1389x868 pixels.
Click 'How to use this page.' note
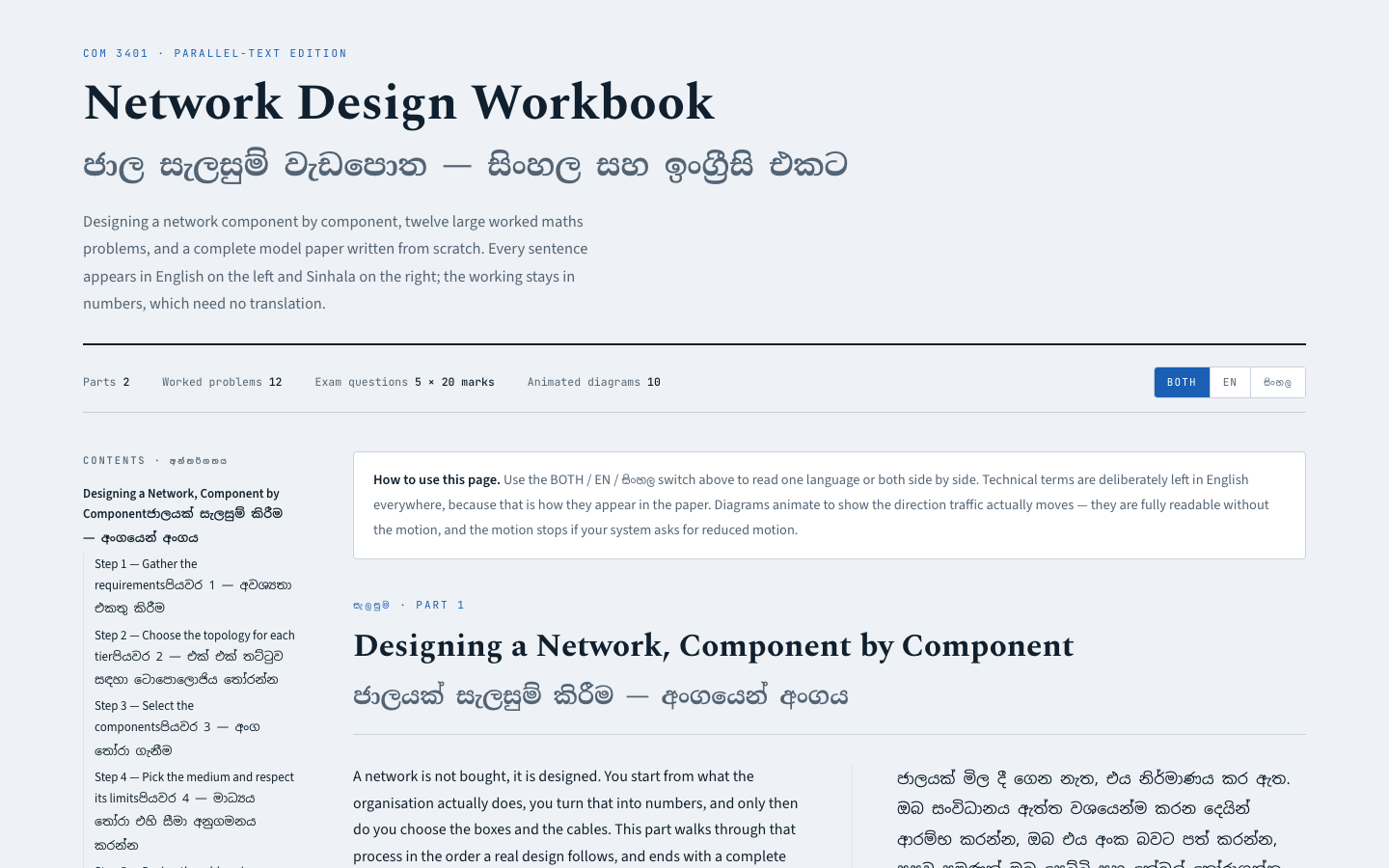pyautogui.click(x=830, y=505)
